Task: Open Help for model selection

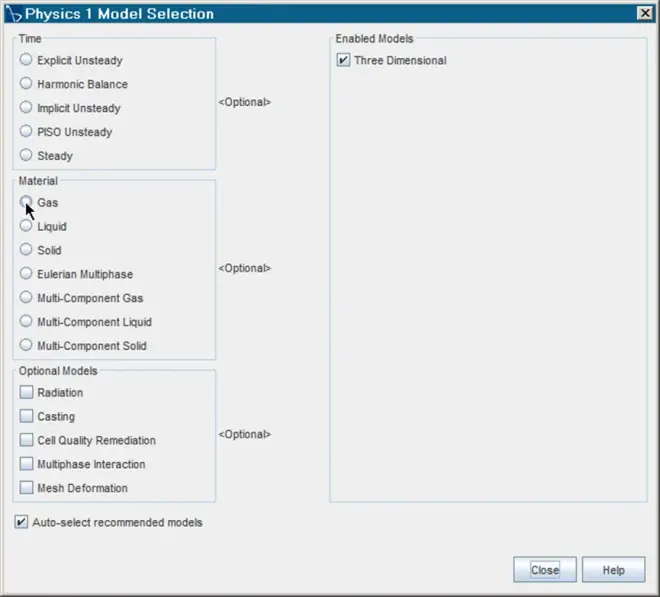Action: coord(613,570)
